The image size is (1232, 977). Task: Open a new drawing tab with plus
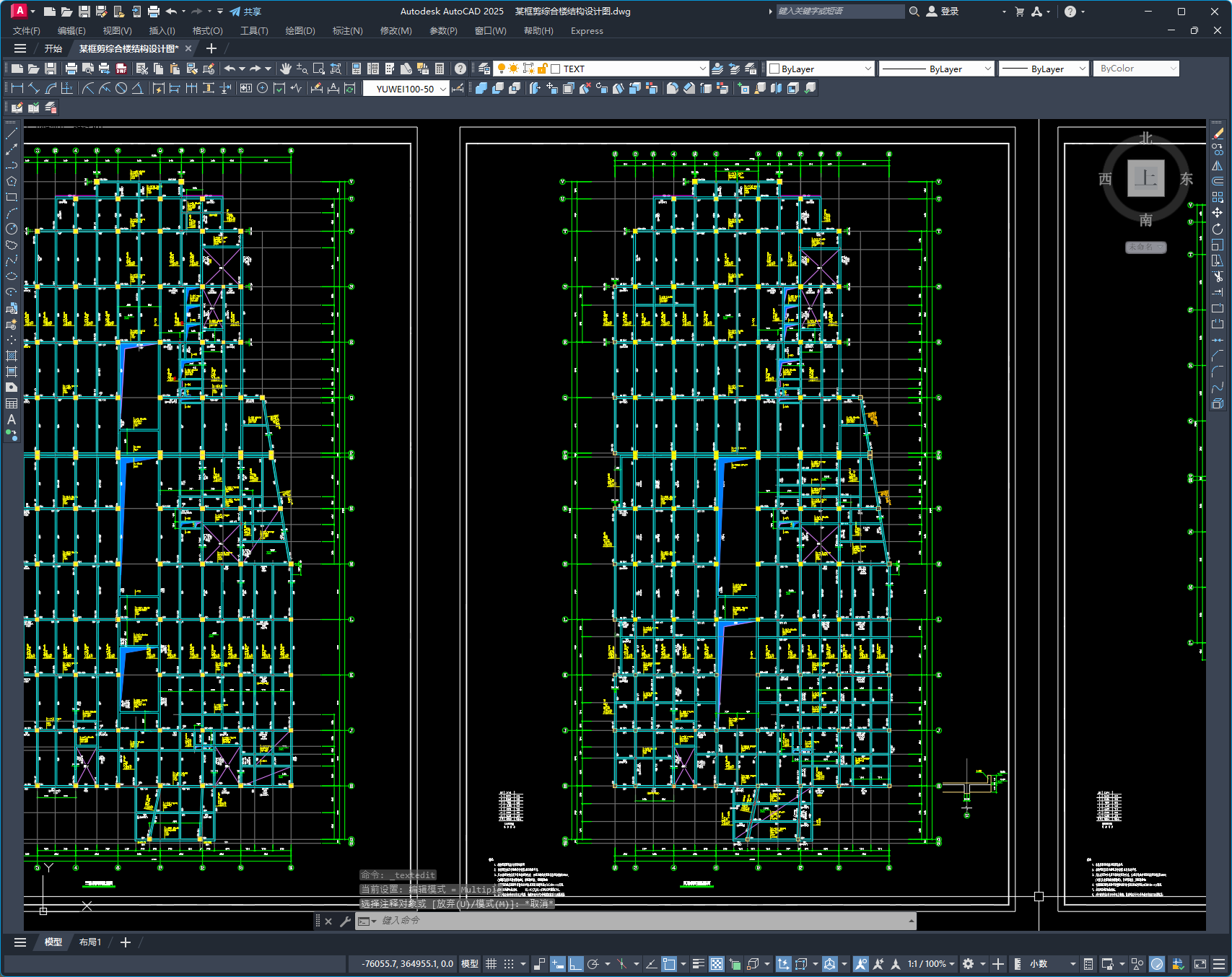(x=211, y=48)
